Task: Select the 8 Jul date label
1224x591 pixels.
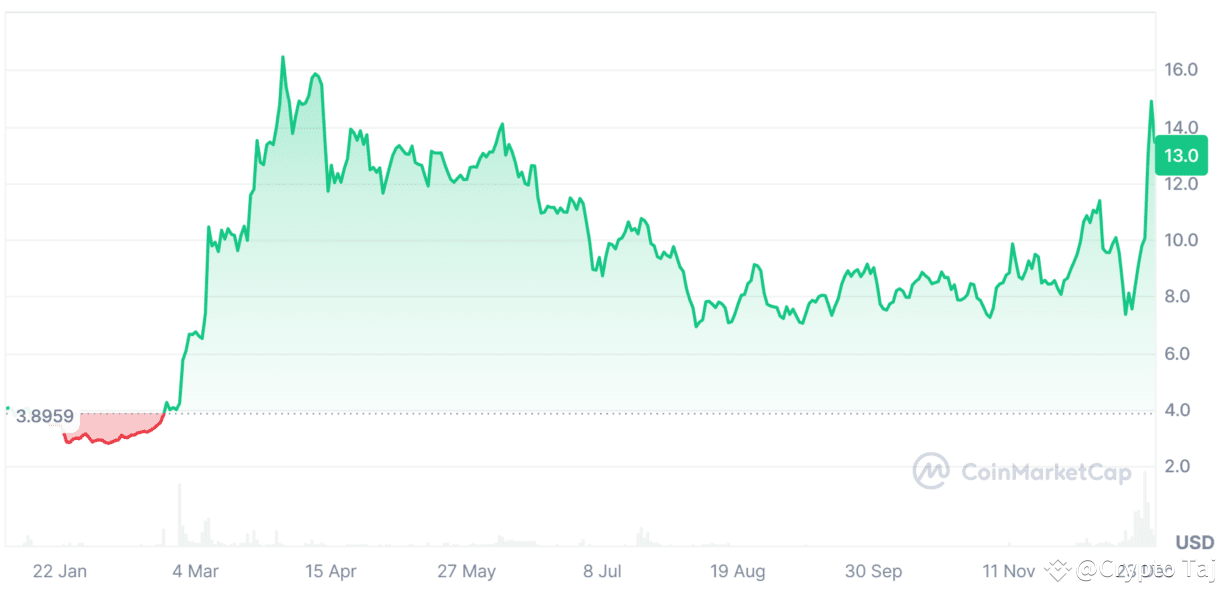Action: pyautogui.click(x=602, y=572)
